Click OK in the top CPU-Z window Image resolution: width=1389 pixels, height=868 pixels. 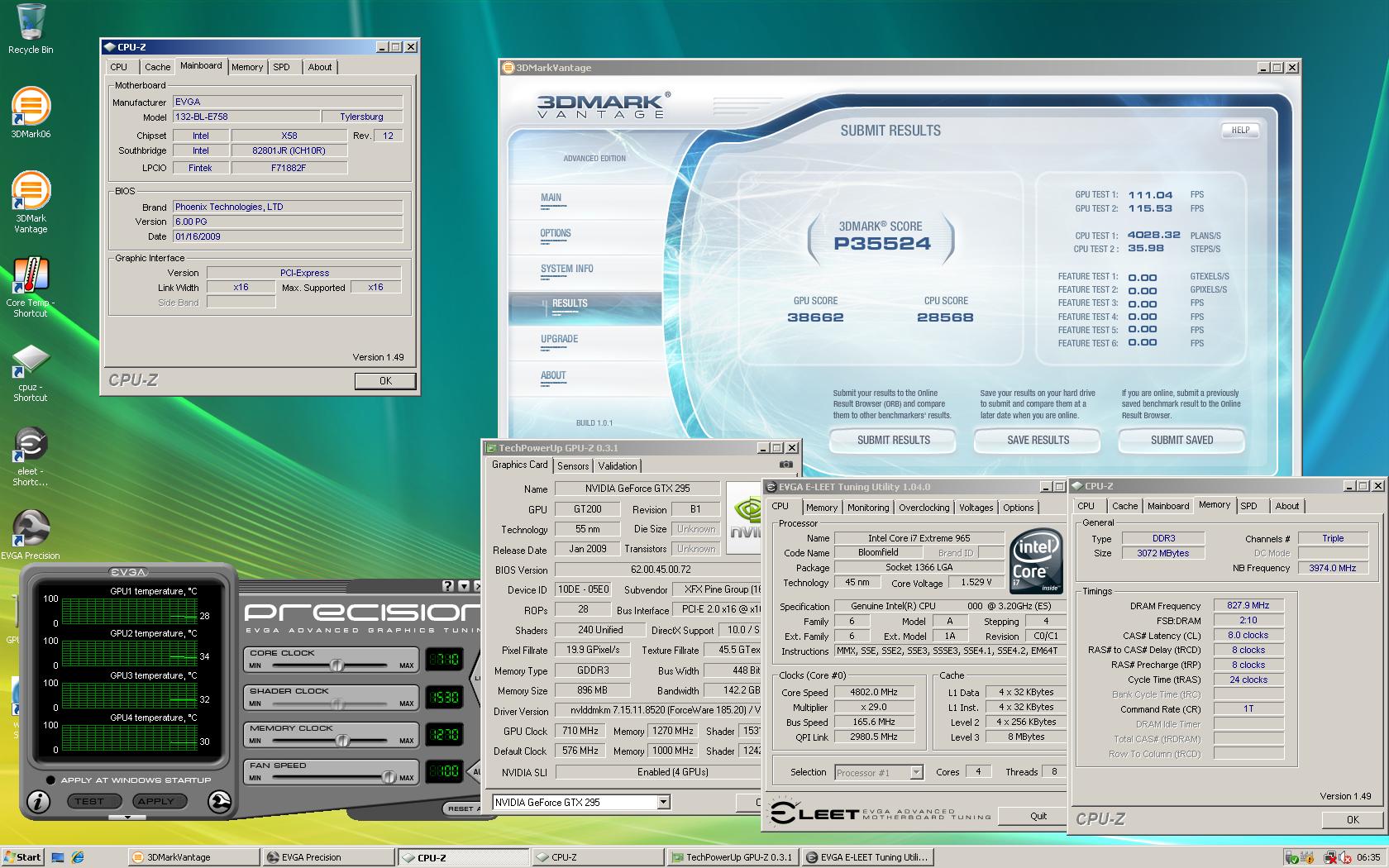point(385,381)
